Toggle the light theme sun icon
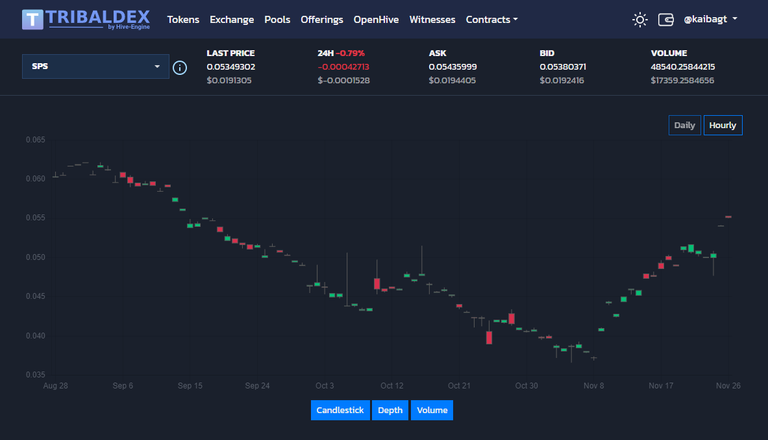The width and height of the screenshot is (768, 440). click(640, 20)
